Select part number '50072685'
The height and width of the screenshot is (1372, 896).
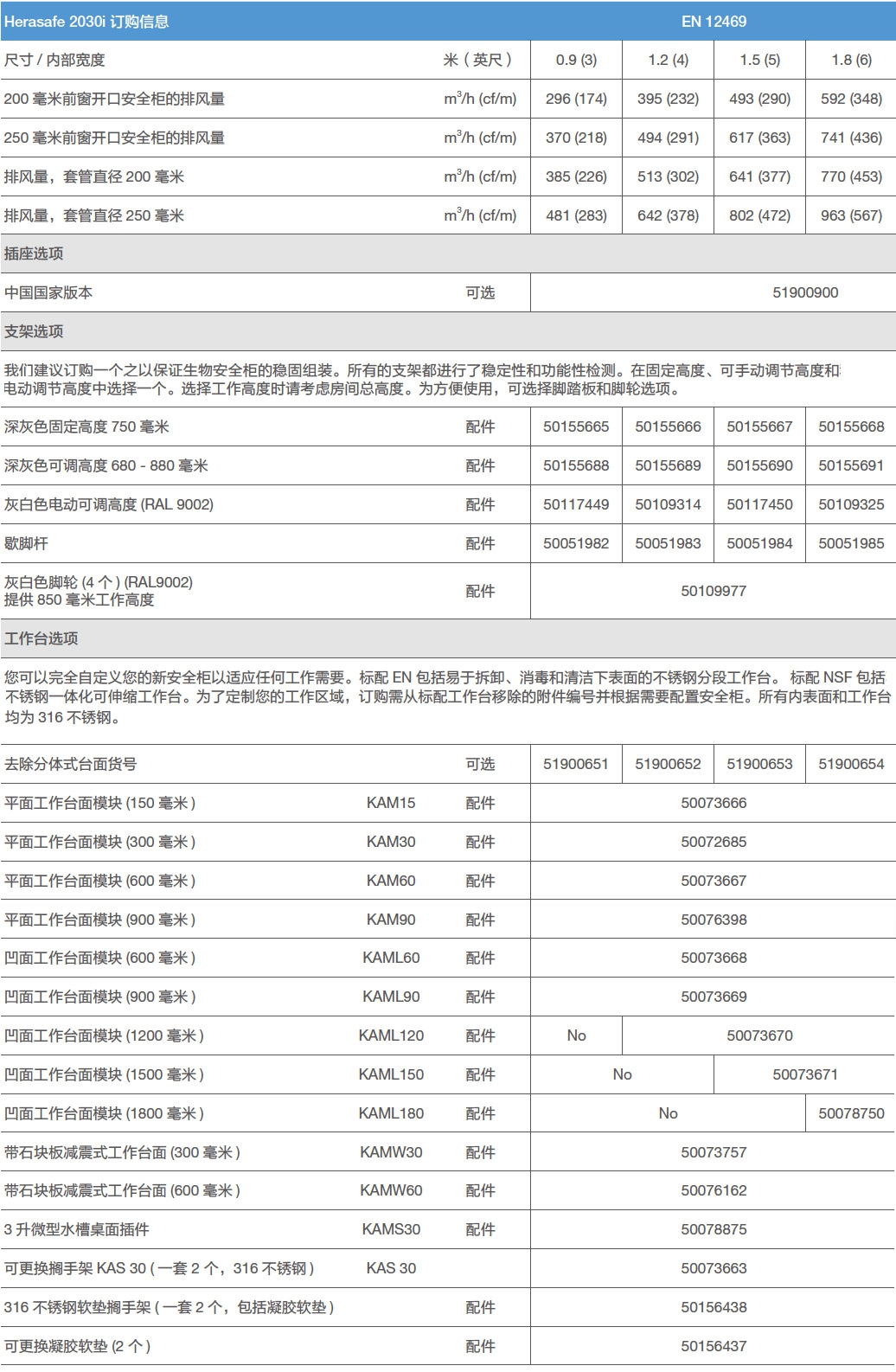point(714,842)
